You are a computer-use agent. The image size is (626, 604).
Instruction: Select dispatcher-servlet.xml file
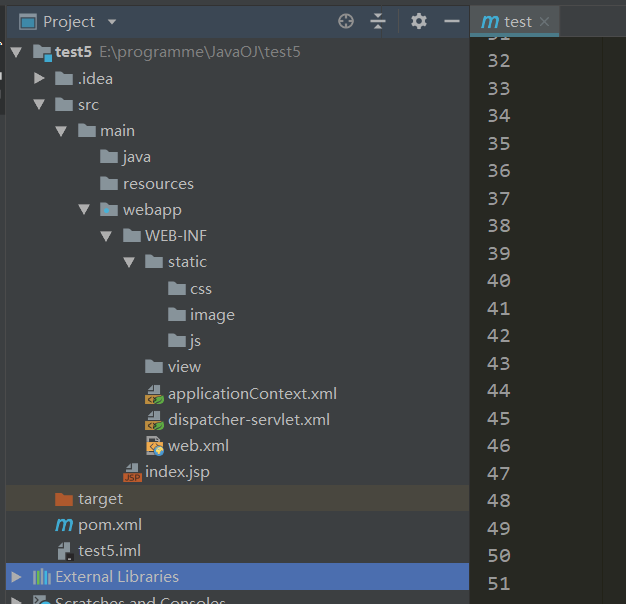tap(249, 420)
